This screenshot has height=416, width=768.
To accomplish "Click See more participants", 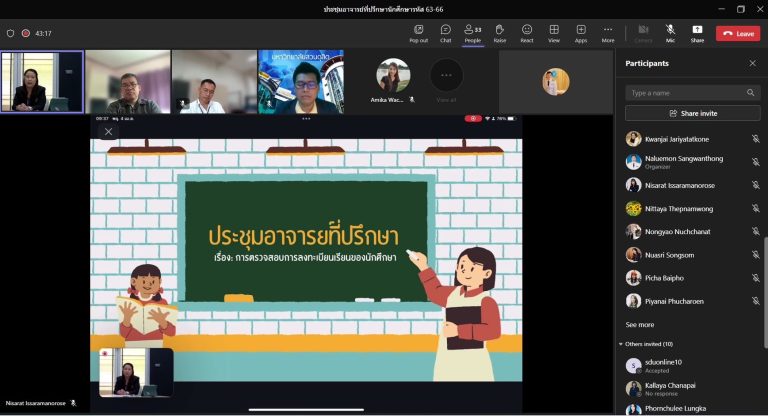I will tap(640, 324).
